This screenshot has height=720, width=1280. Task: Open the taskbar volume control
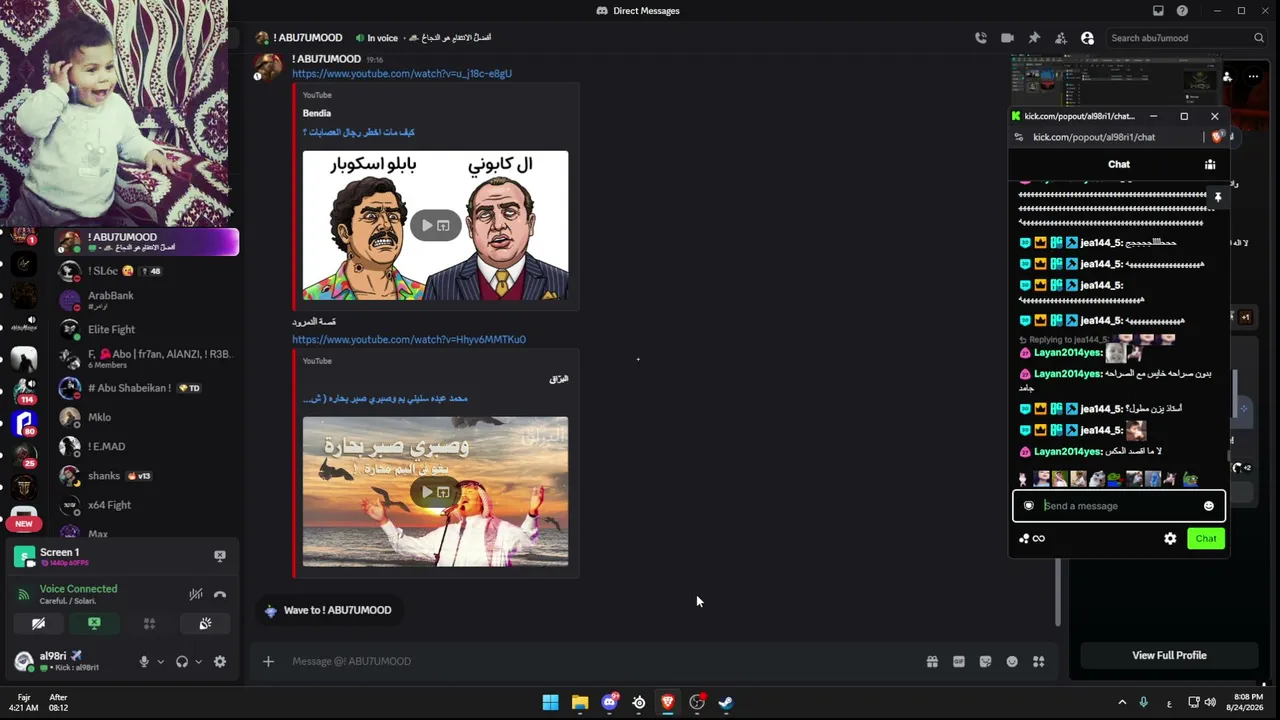pyautogui.click(x=1210, y=702)
